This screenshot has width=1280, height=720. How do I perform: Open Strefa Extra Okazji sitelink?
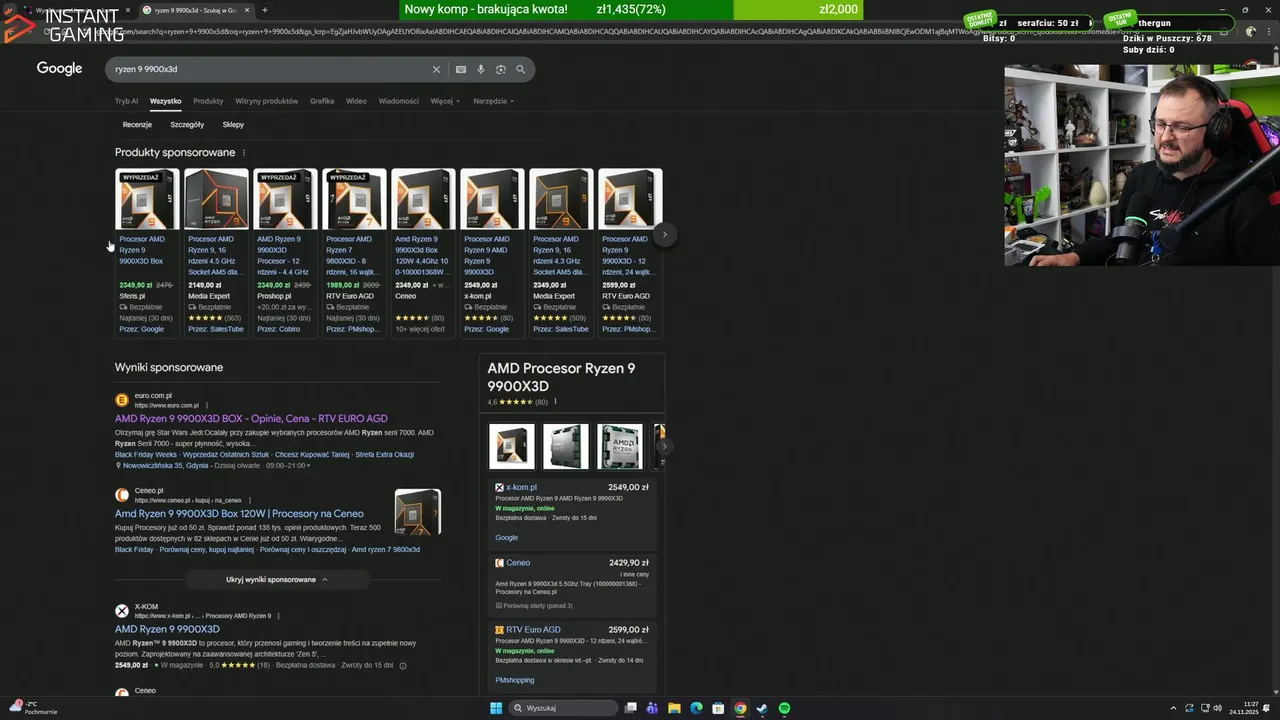(x=385, y=454)
